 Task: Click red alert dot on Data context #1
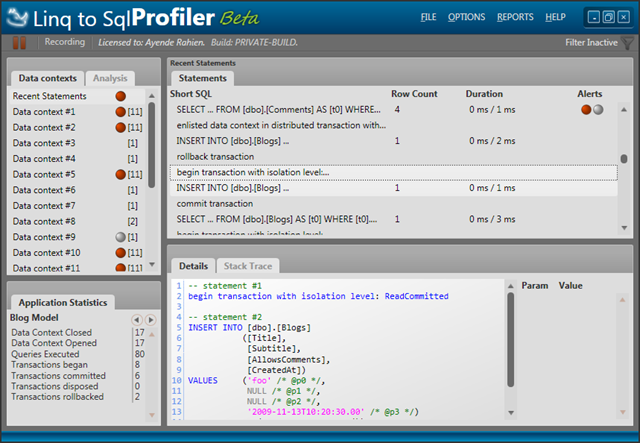(120, 111)
